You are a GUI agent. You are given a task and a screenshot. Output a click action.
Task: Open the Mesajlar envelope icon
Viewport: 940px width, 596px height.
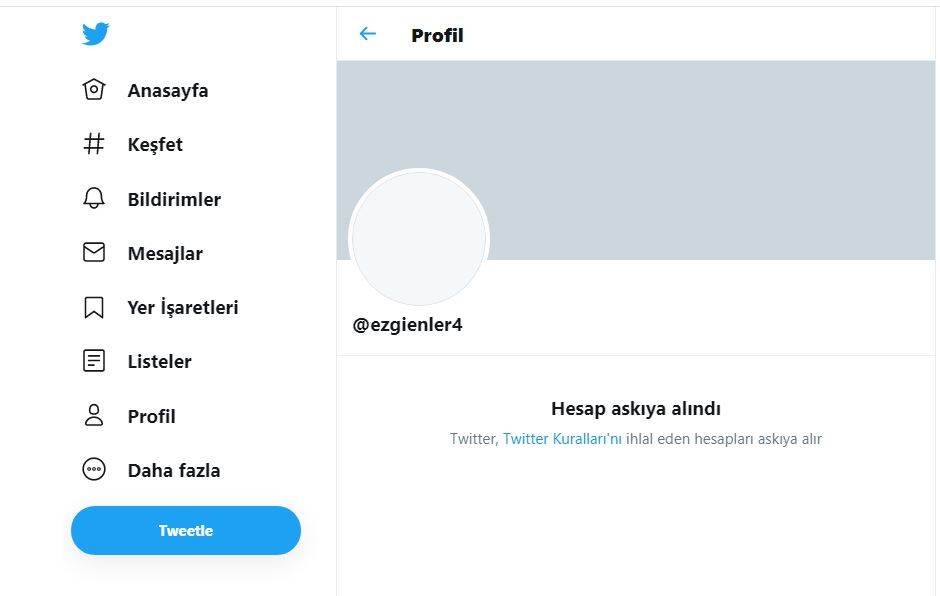tap(94, 253)
